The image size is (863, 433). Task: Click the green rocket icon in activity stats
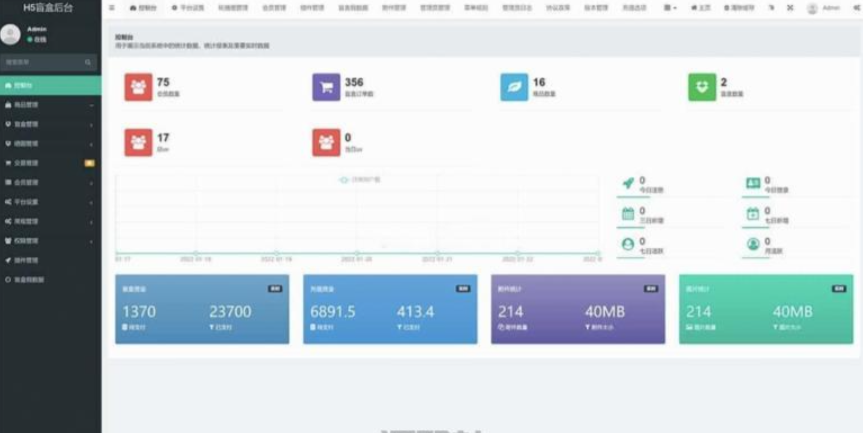click(x=628, y=183)
